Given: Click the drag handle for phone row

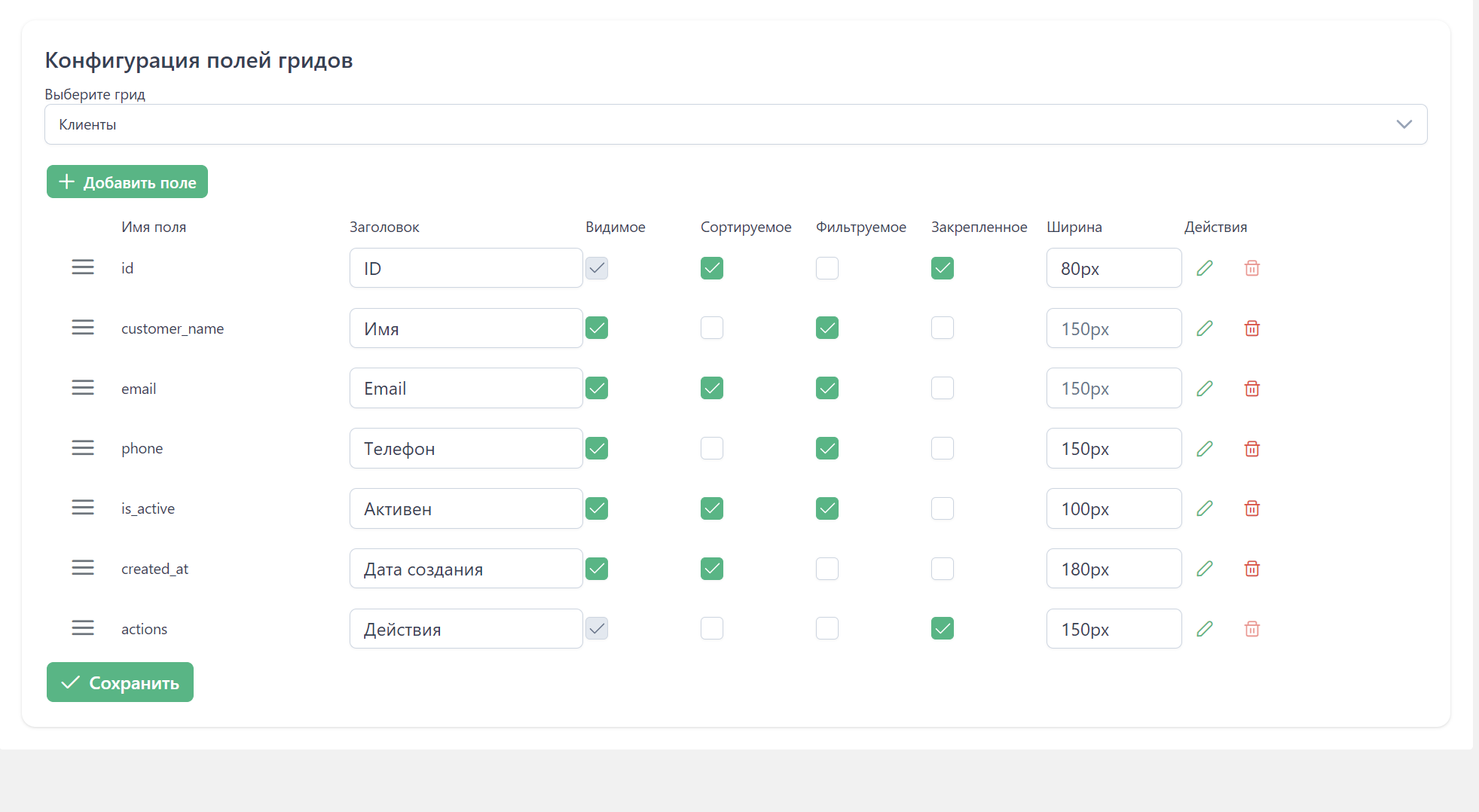Looking at the screenshot, I should pos(83,448).
